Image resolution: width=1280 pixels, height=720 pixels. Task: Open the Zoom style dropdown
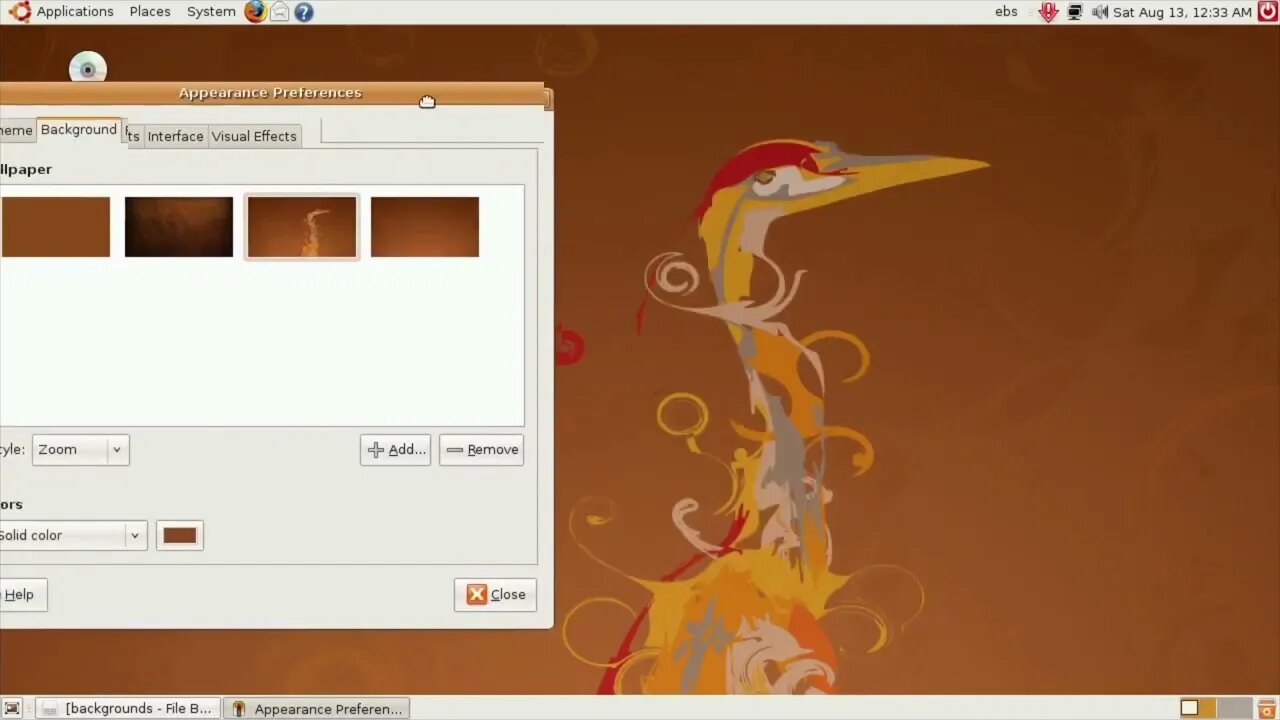[x=80, y=450]
